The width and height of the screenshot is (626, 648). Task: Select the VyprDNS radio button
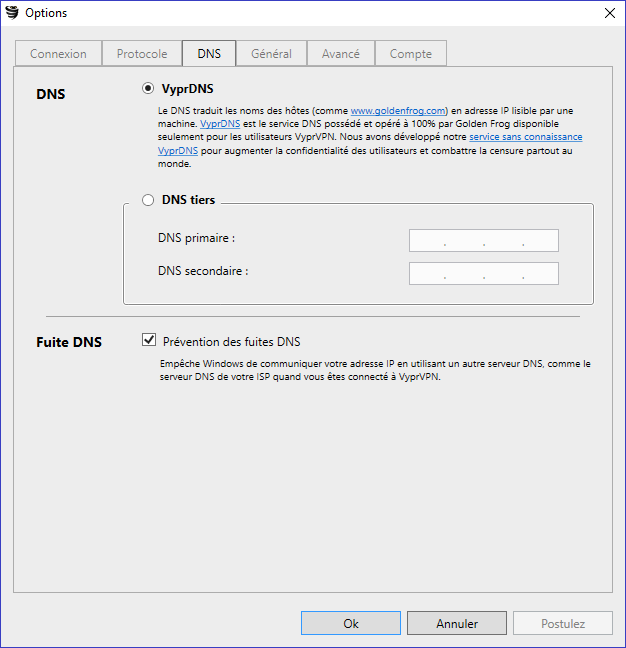pos(148,88)
